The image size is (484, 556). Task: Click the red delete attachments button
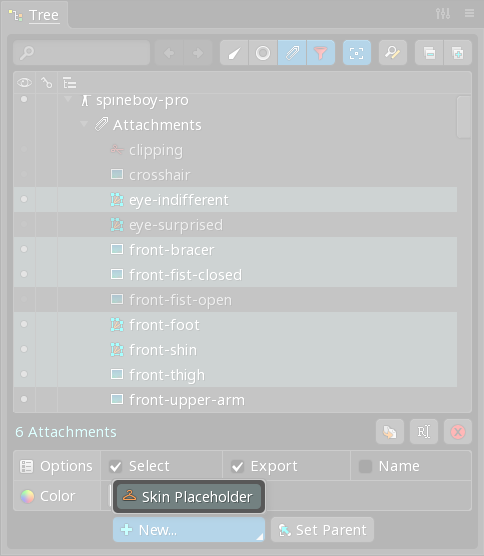(x=458, y=432)
